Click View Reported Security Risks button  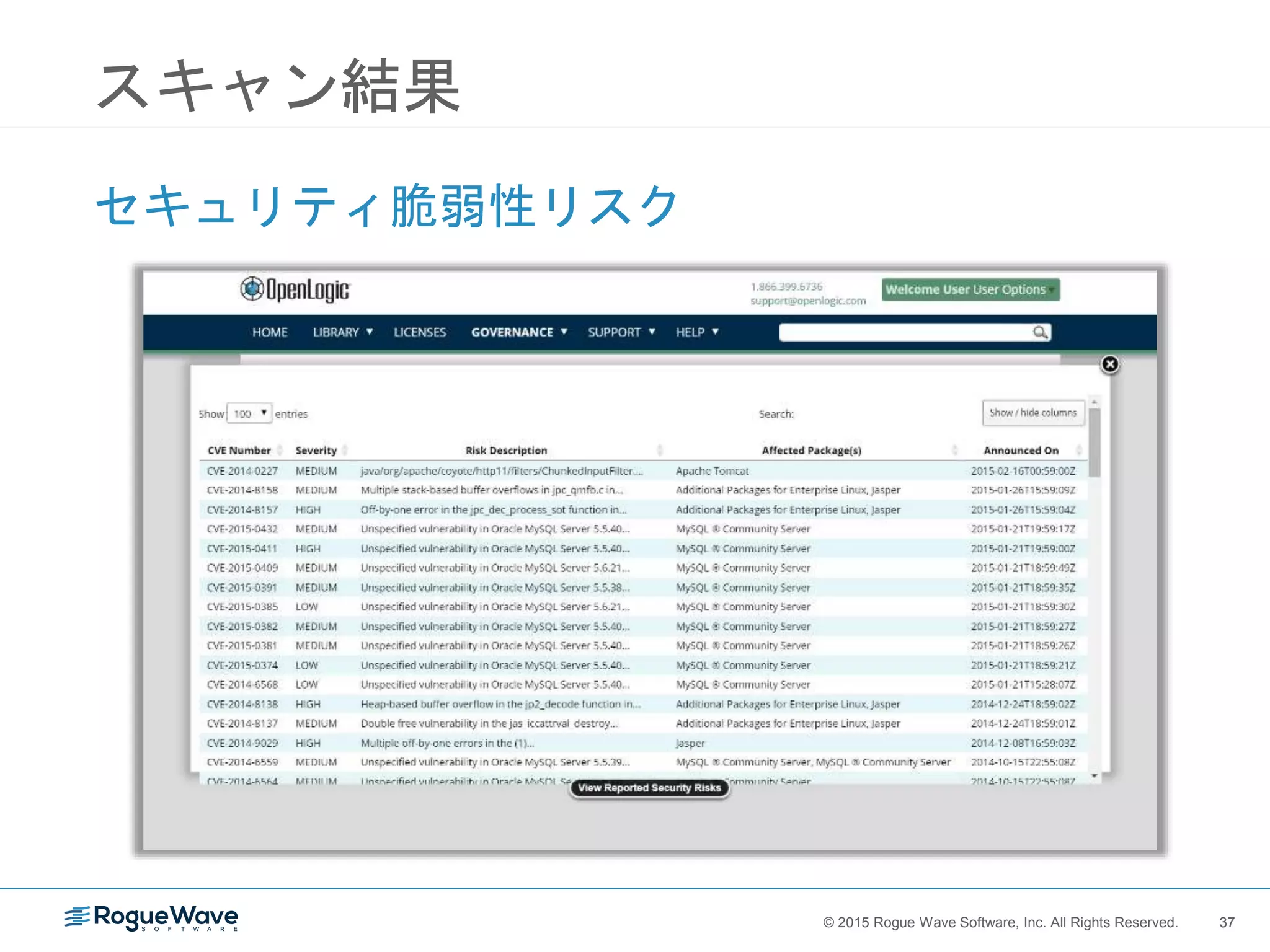coord(649,788)
